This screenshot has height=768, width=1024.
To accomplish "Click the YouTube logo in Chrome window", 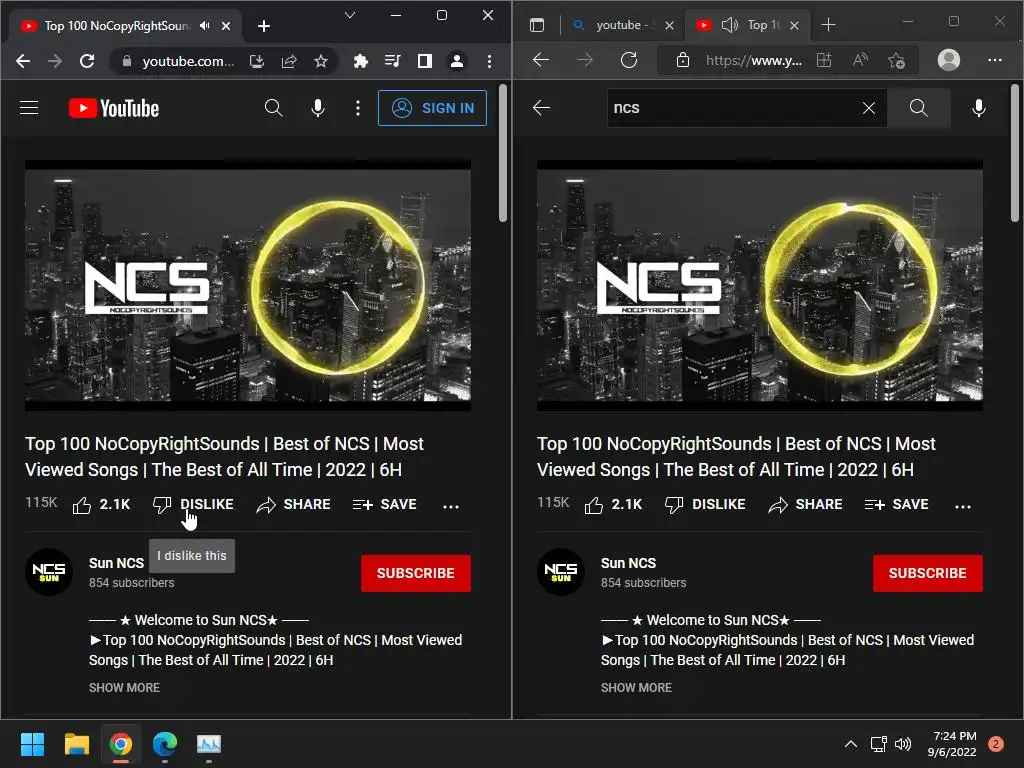I will pos(114,108).
